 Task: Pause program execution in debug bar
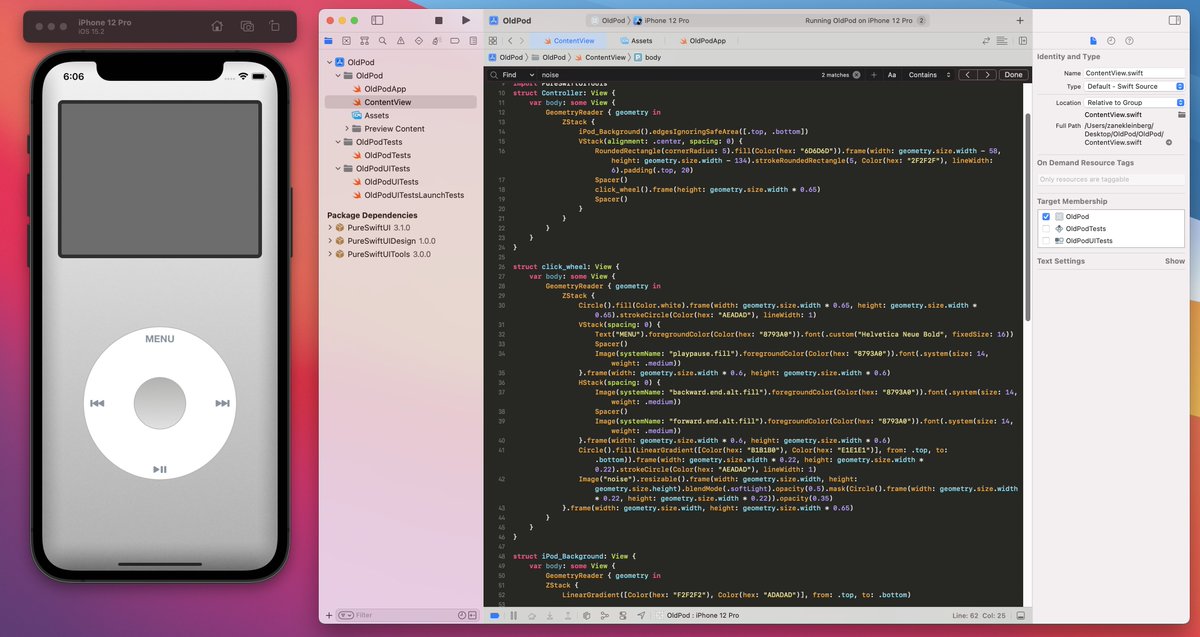(514, 616)
